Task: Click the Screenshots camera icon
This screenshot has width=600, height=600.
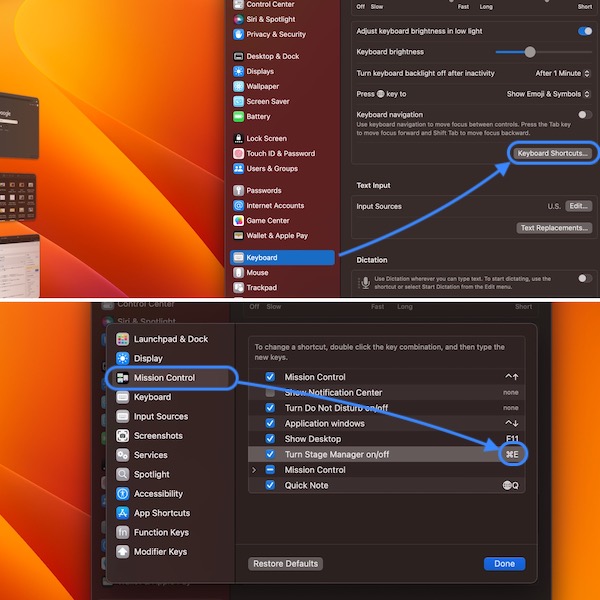Action: tap(122, 435)
